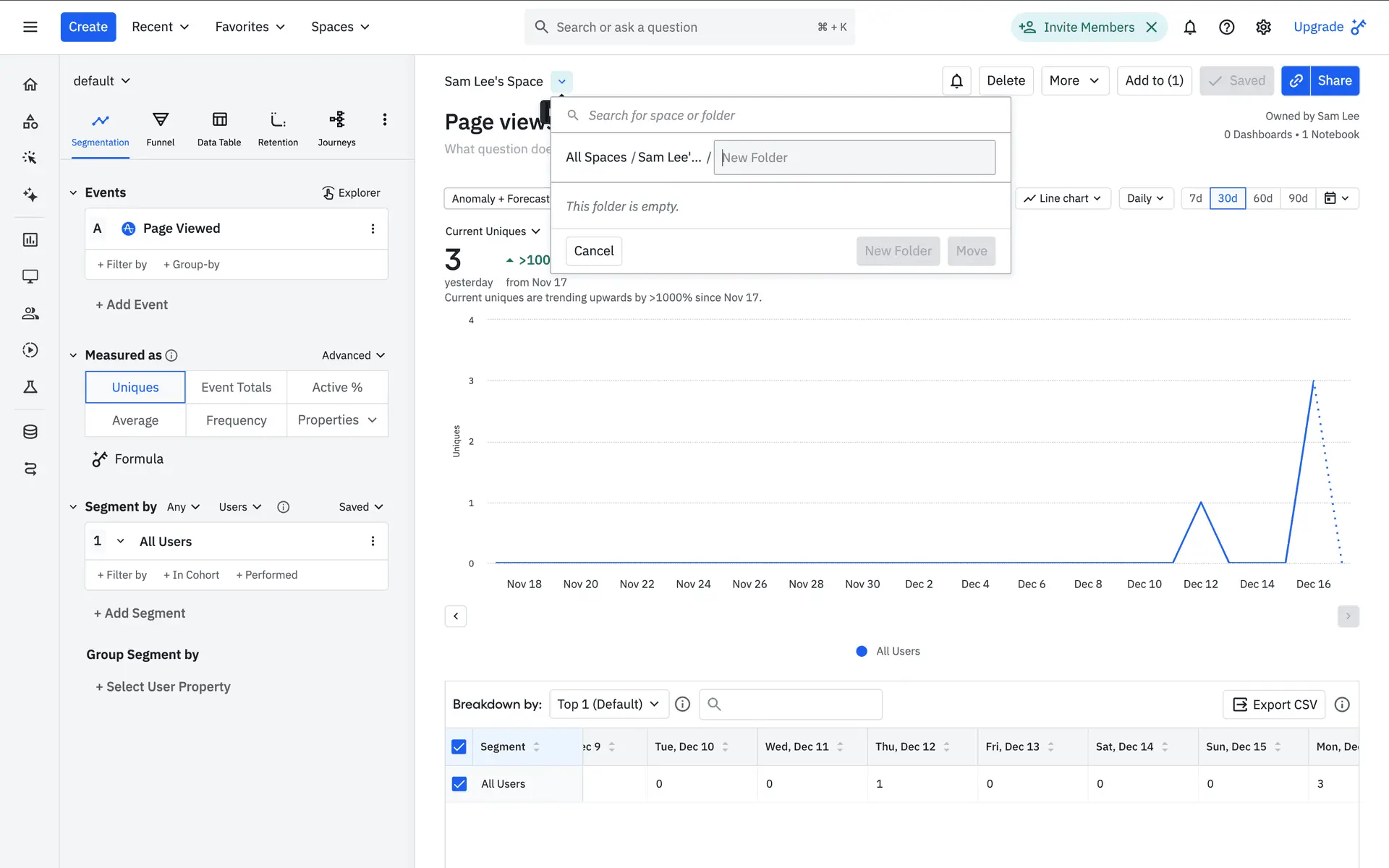Click the Export CSV button

pyautogui.click(x=1274, y=705)
